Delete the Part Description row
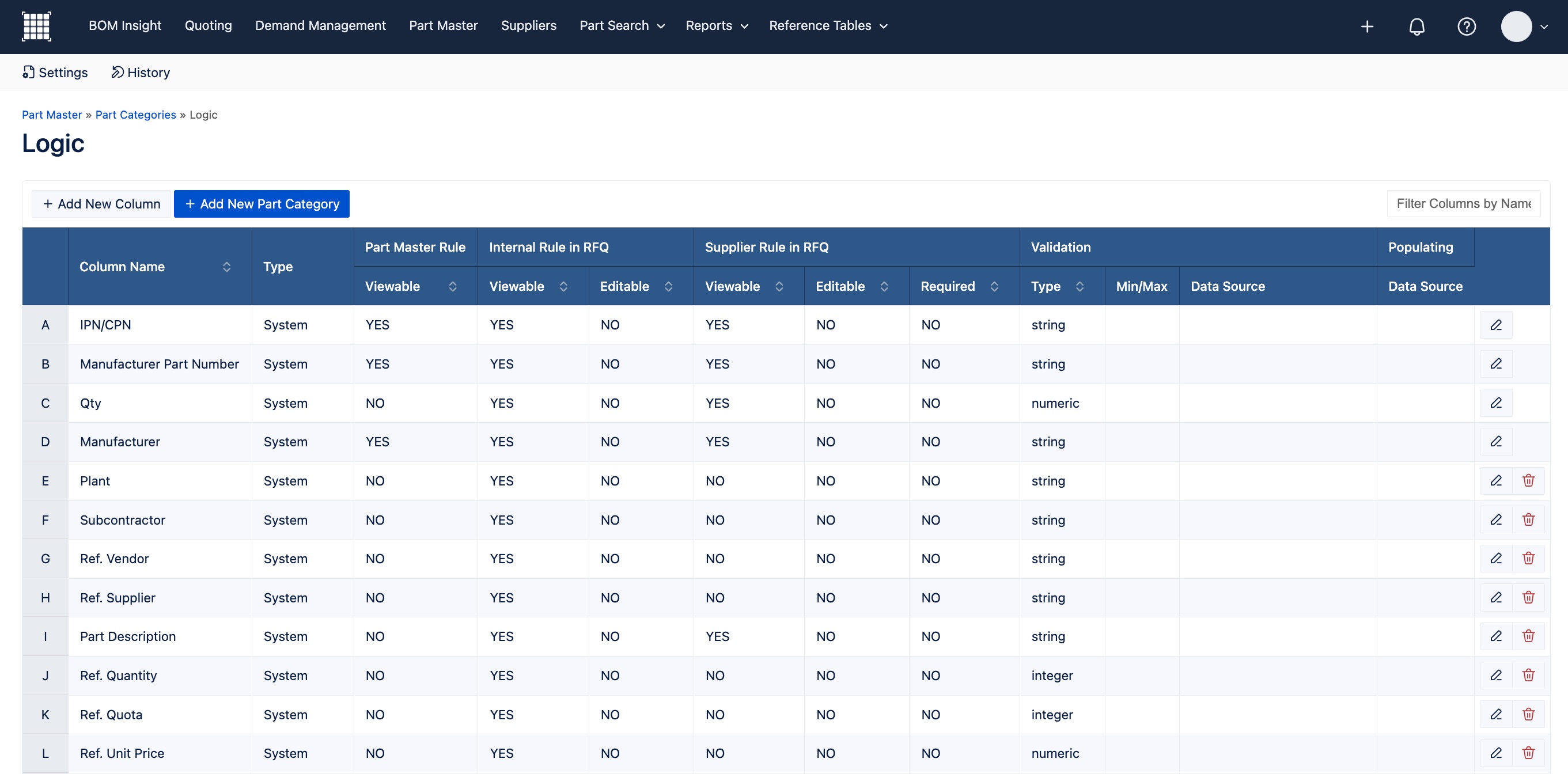Image resolution: width=1568 pixels, height=774 pixels. pos(1528,636)
